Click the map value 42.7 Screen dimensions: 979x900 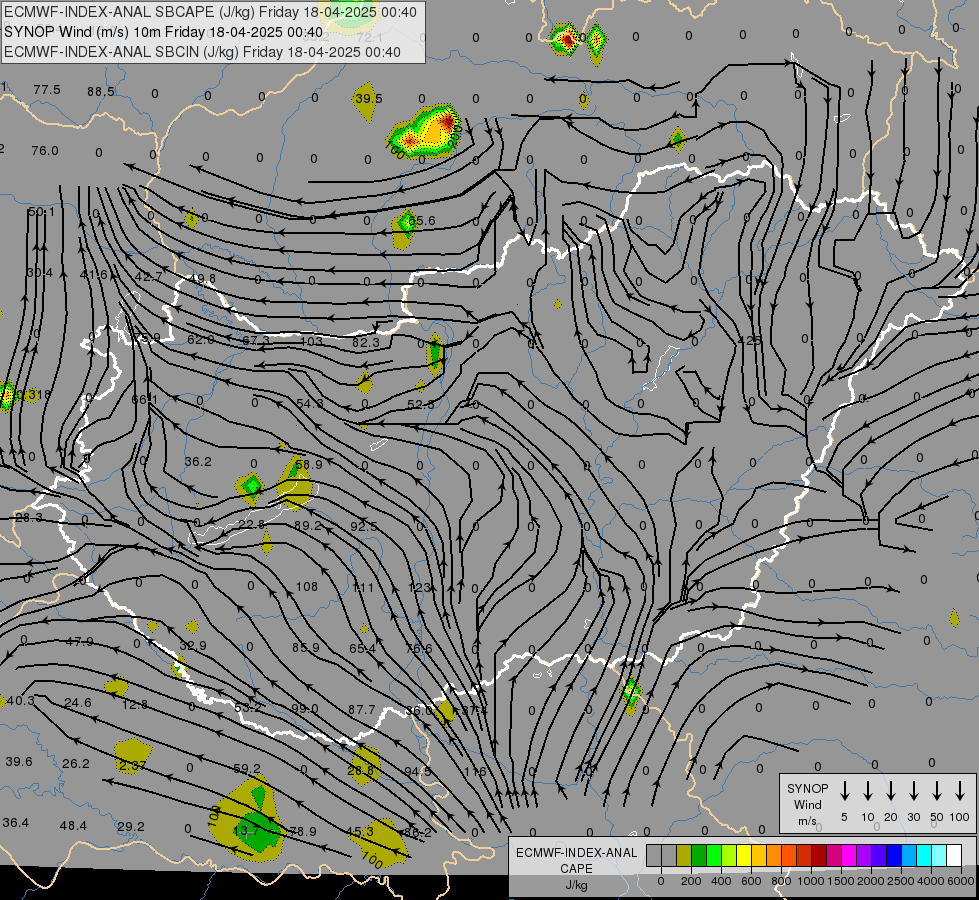coord(149,276)
